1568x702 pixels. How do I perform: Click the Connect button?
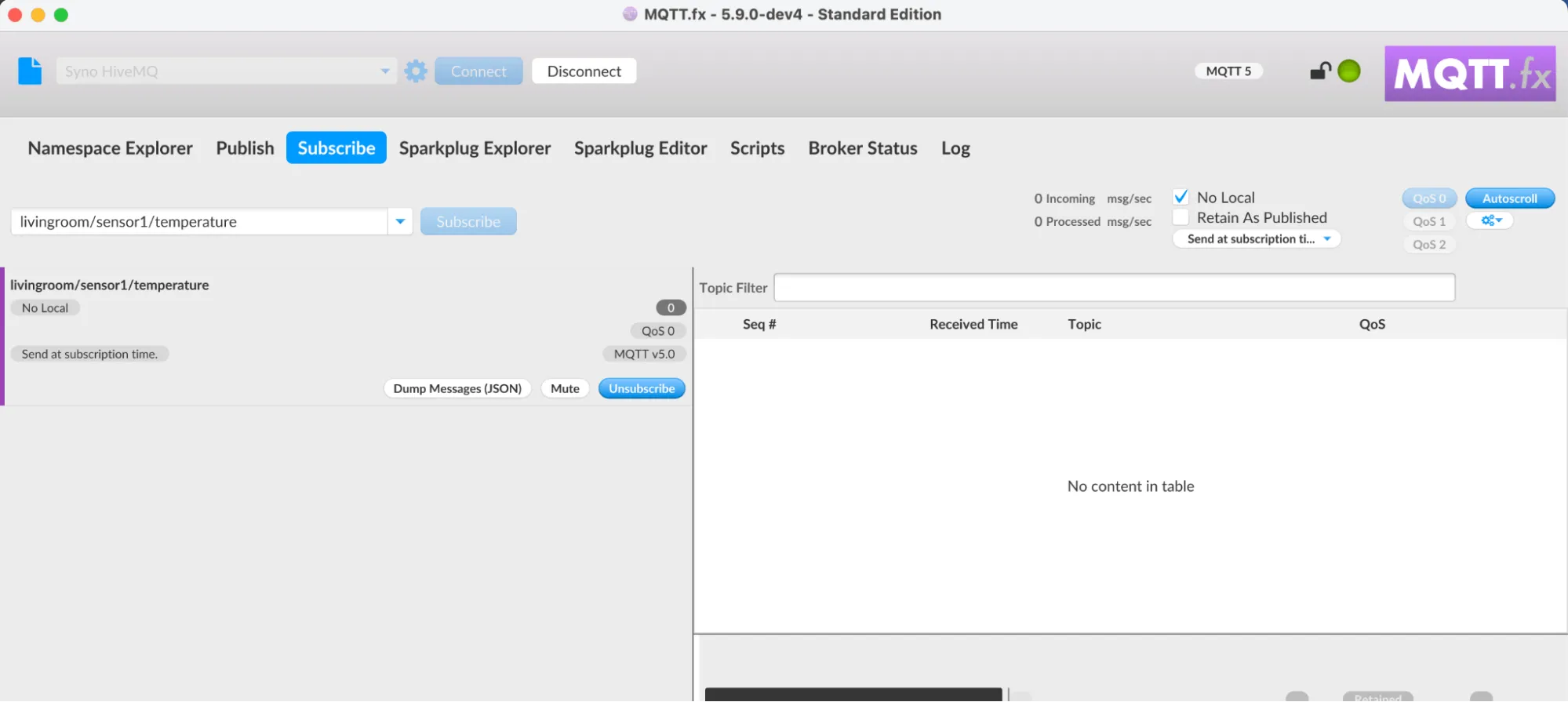point(478,71)
